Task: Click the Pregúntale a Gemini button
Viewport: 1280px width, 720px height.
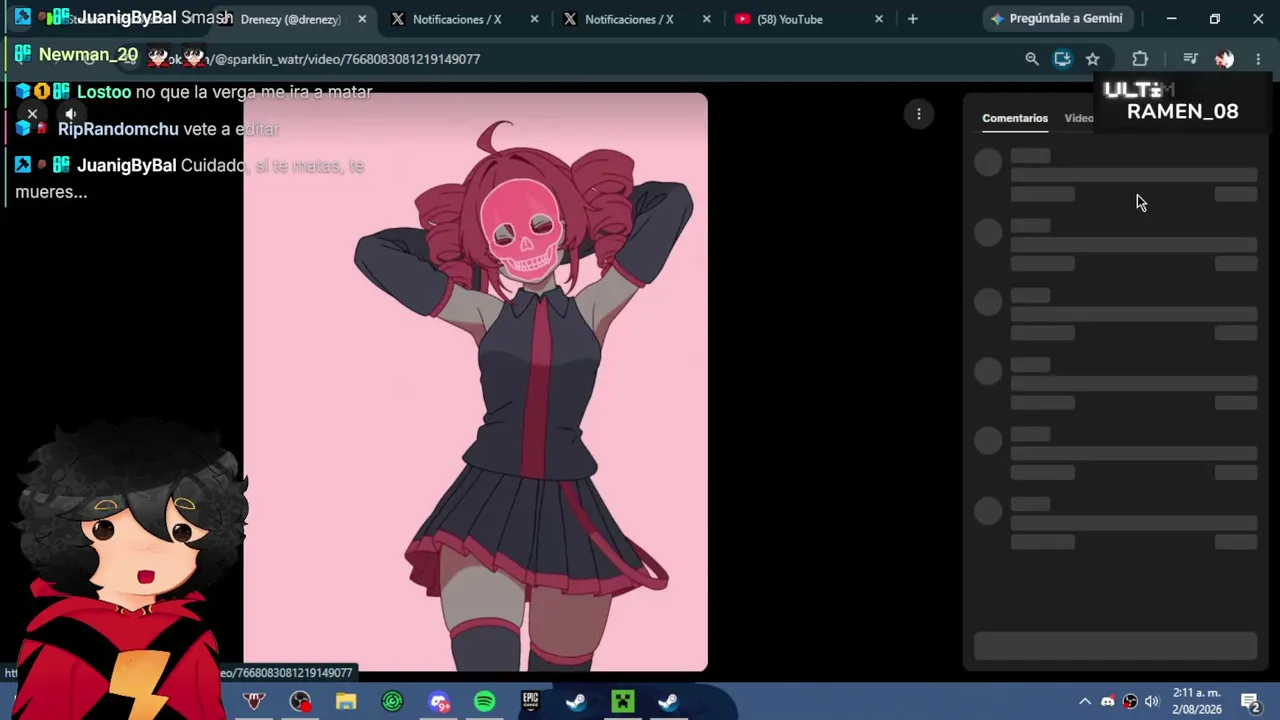Action: (1057, 18)
